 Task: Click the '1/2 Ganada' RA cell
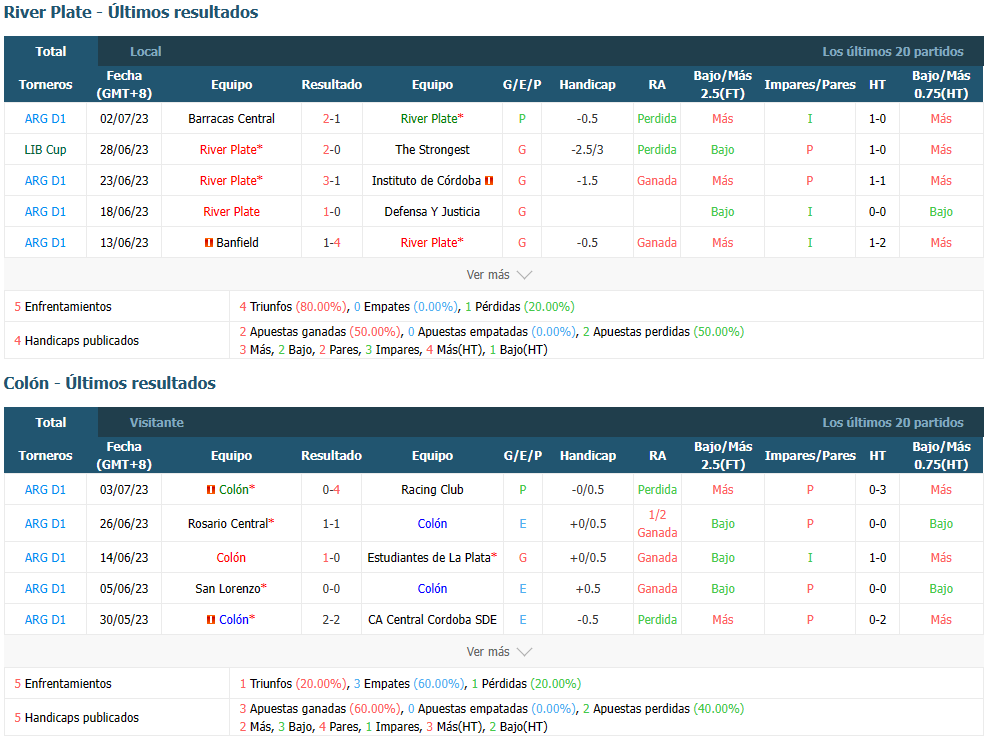(657, 524)
